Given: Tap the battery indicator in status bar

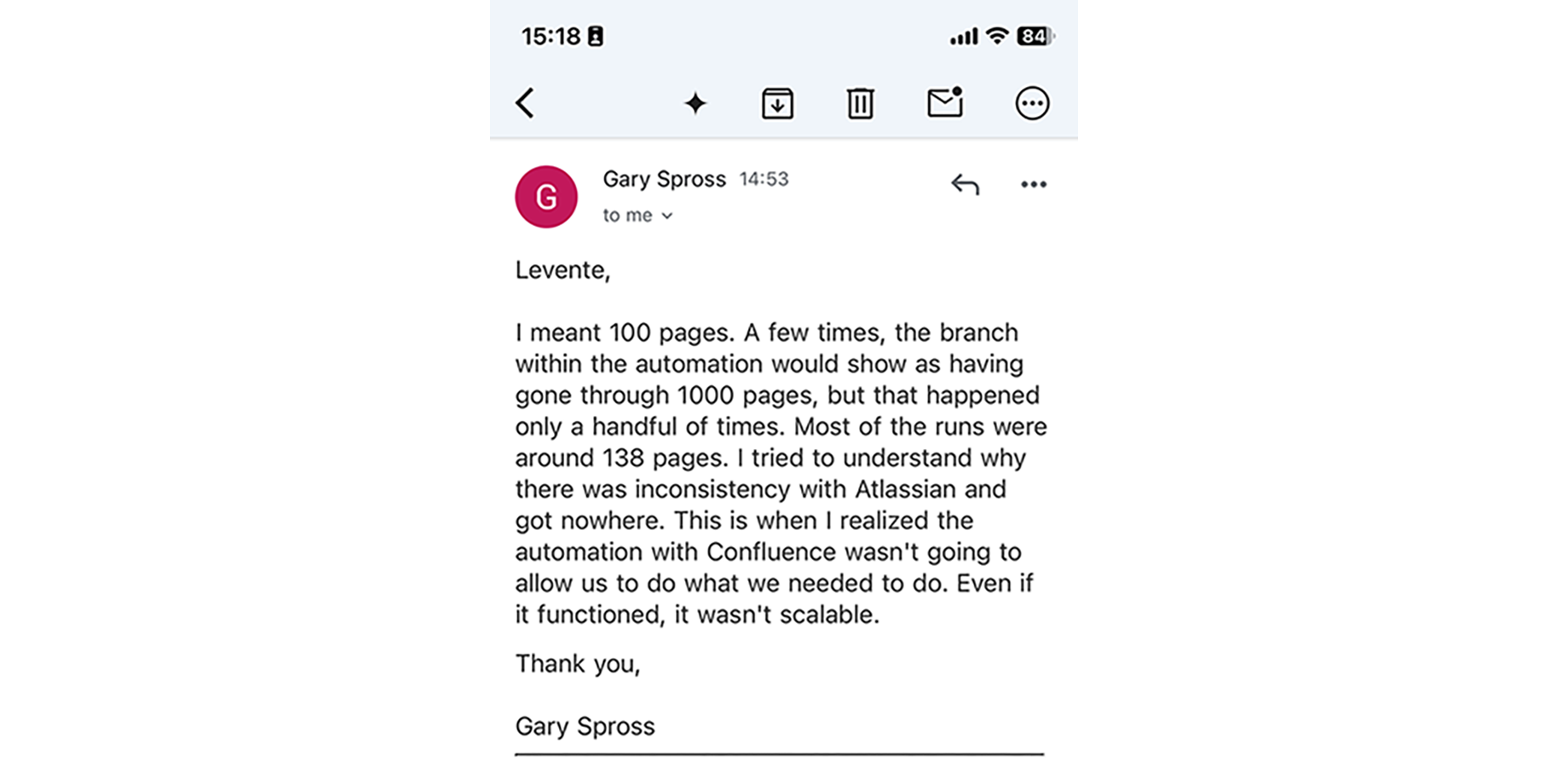Looking at the screenshot, I should [1035, 36].
